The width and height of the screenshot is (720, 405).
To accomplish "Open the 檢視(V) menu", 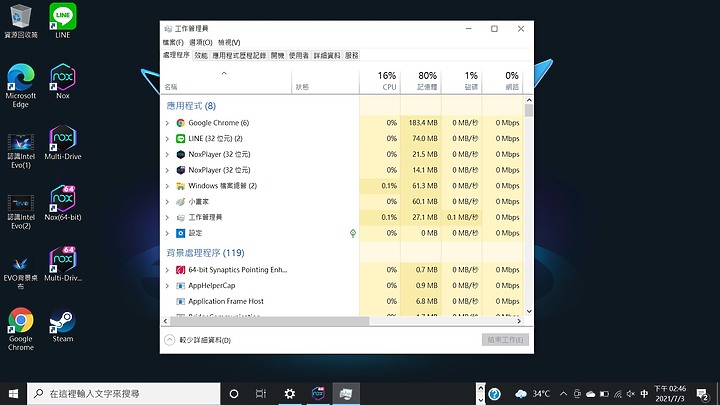I will pos(229,42).
